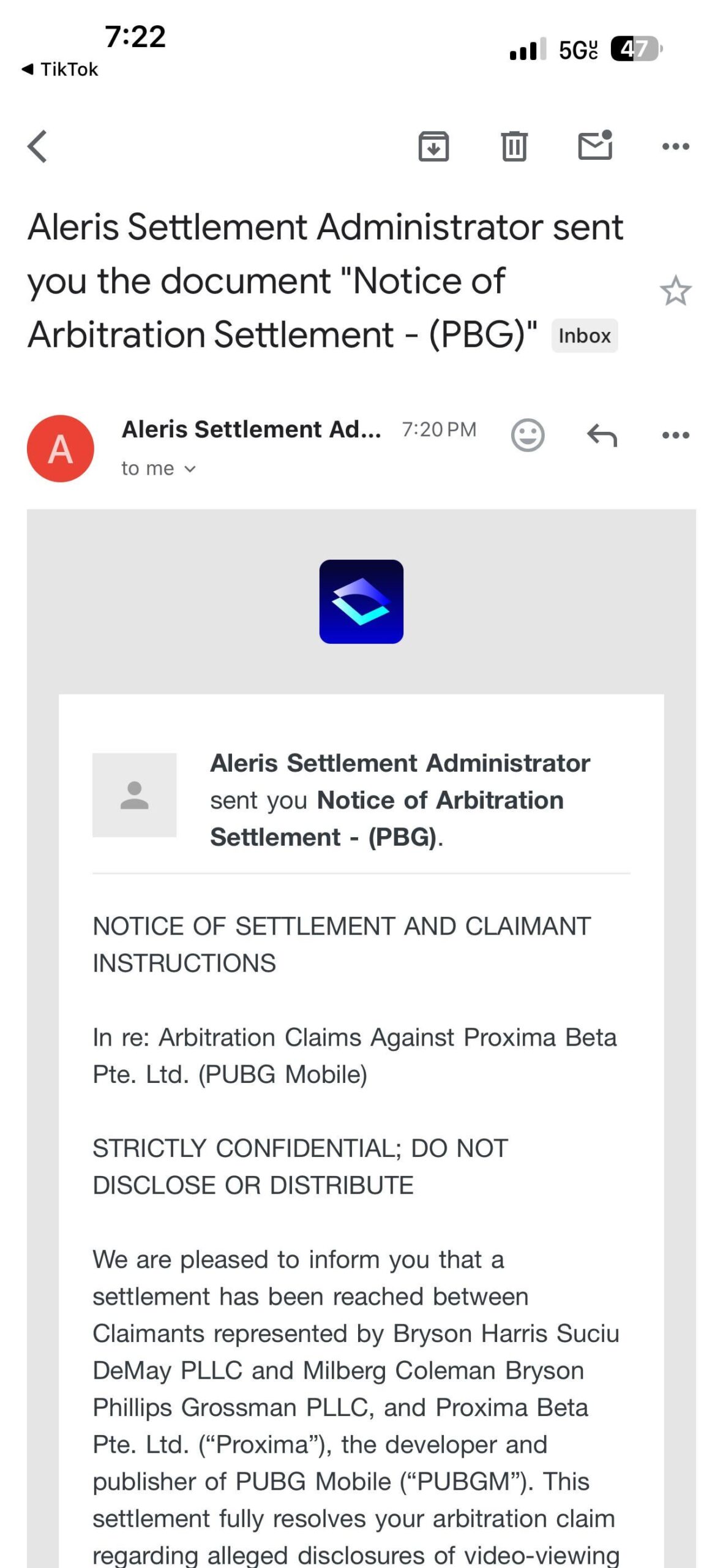Screen dimensions: 723x1568
Task: Tap the back arrow to return to inbox
Action: point(37,146)
